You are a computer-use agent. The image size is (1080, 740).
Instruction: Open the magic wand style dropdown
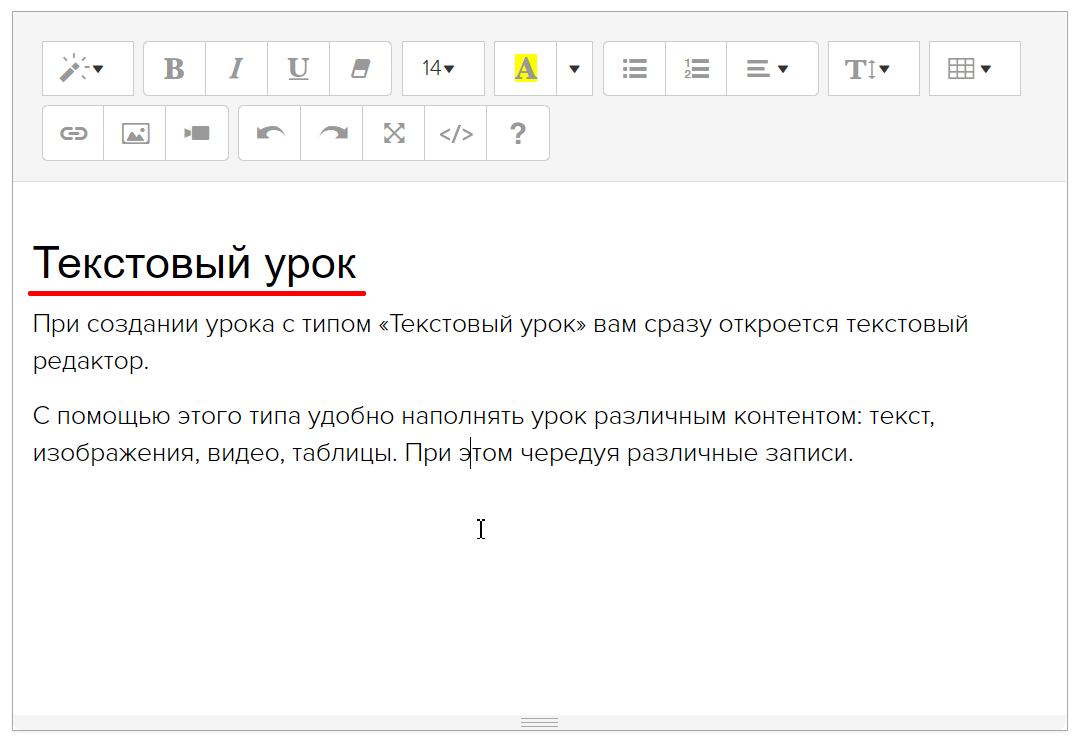(87, 69)
